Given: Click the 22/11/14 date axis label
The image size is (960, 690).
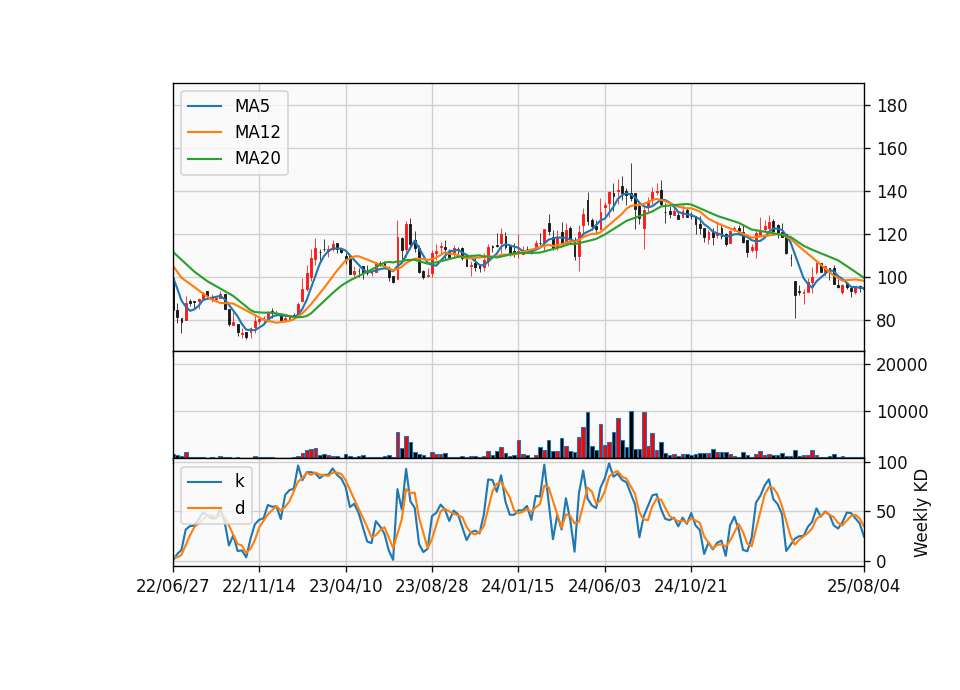Looking at the screenshot, I should 259,586.
